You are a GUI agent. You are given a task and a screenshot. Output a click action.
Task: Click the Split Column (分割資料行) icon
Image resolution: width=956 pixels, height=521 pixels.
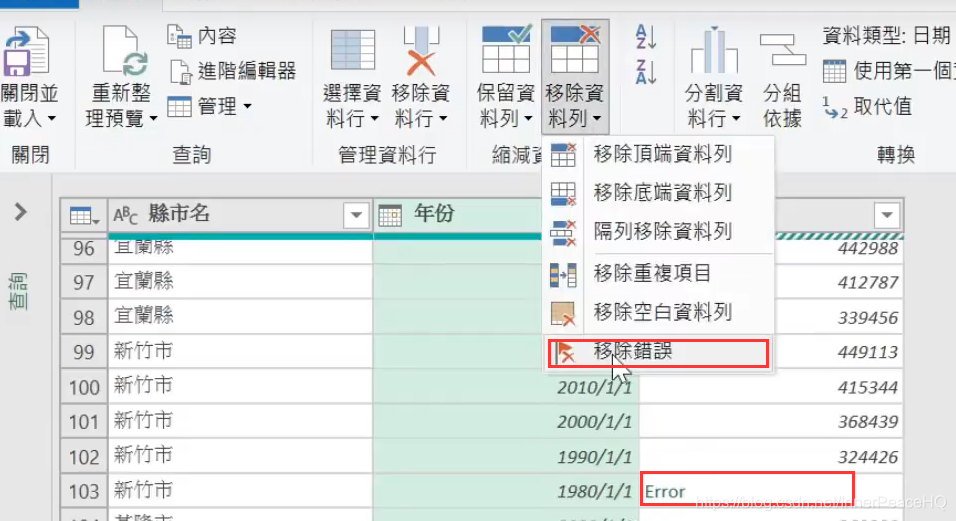(x=714, y=50)
